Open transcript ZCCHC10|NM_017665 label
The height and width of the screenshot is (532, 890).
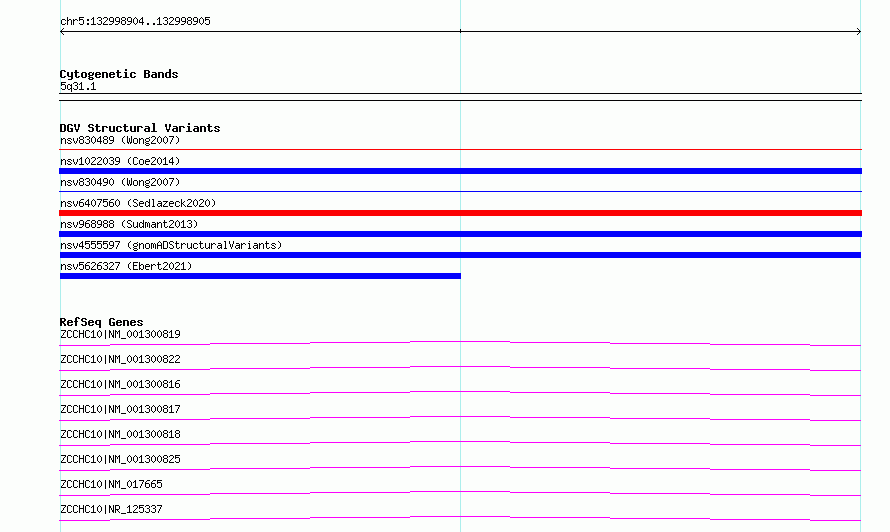pyautogui.click(x=111, y=484)
